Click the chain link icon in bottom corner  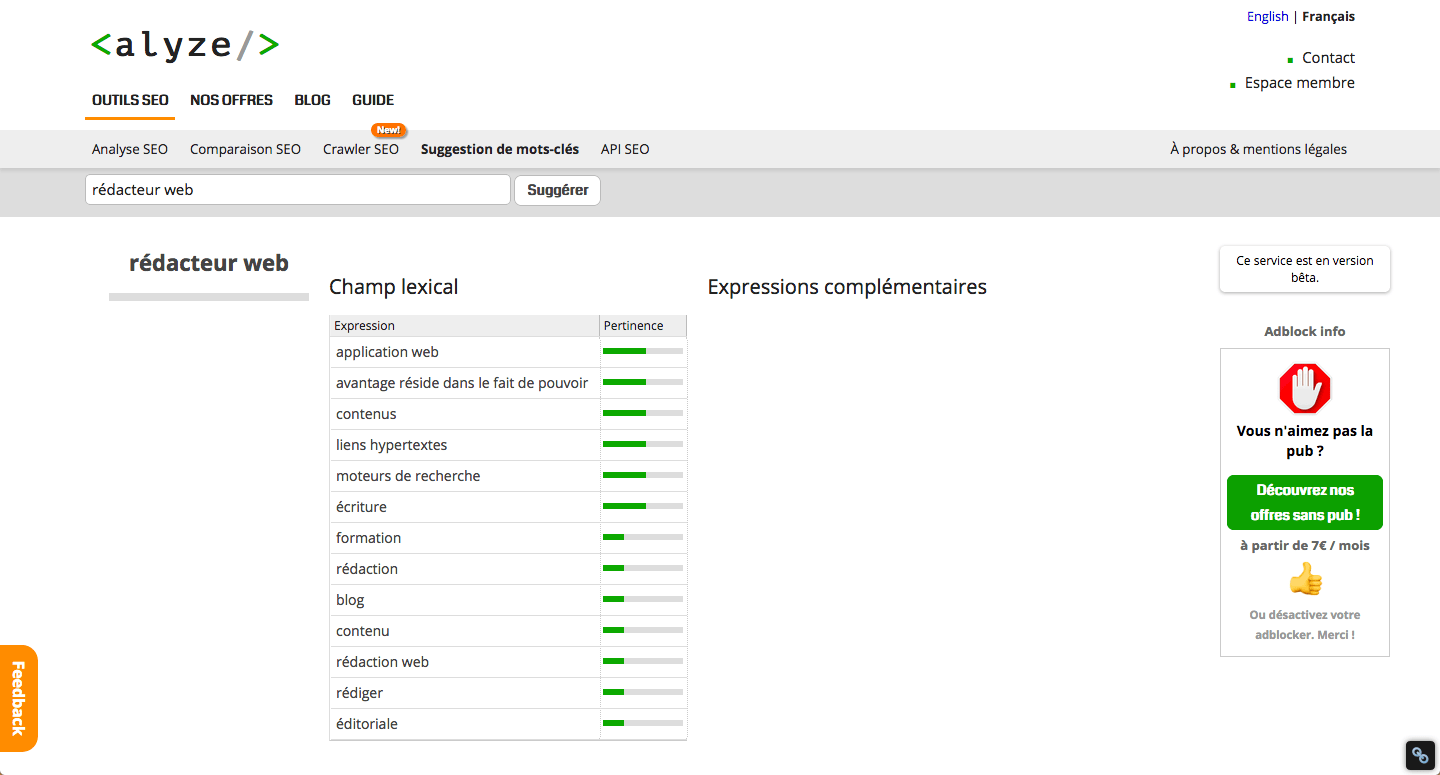(x=1420, y=755)
